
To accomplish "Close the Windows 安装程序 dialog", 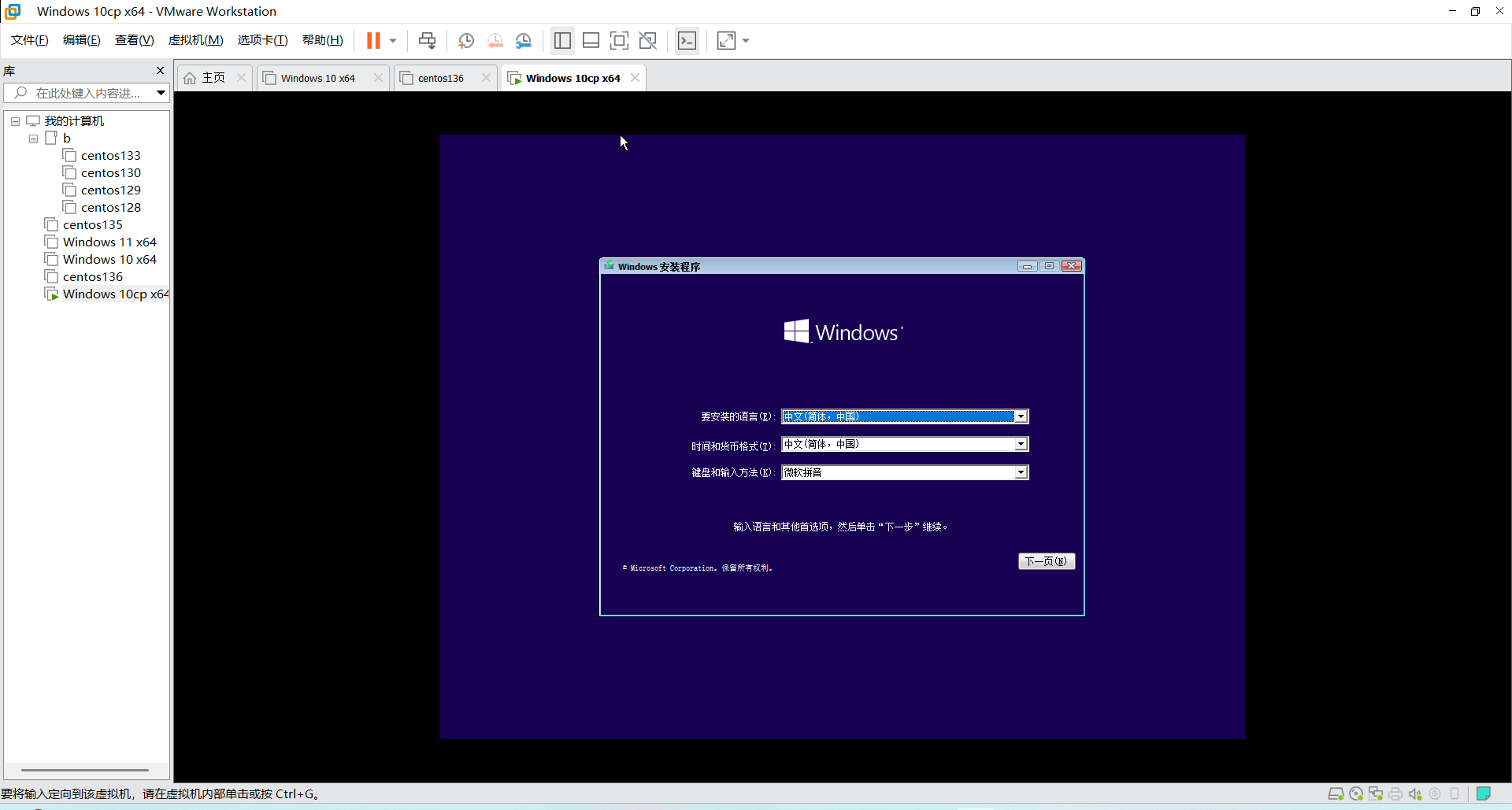I will click(x=1071, y=266).
